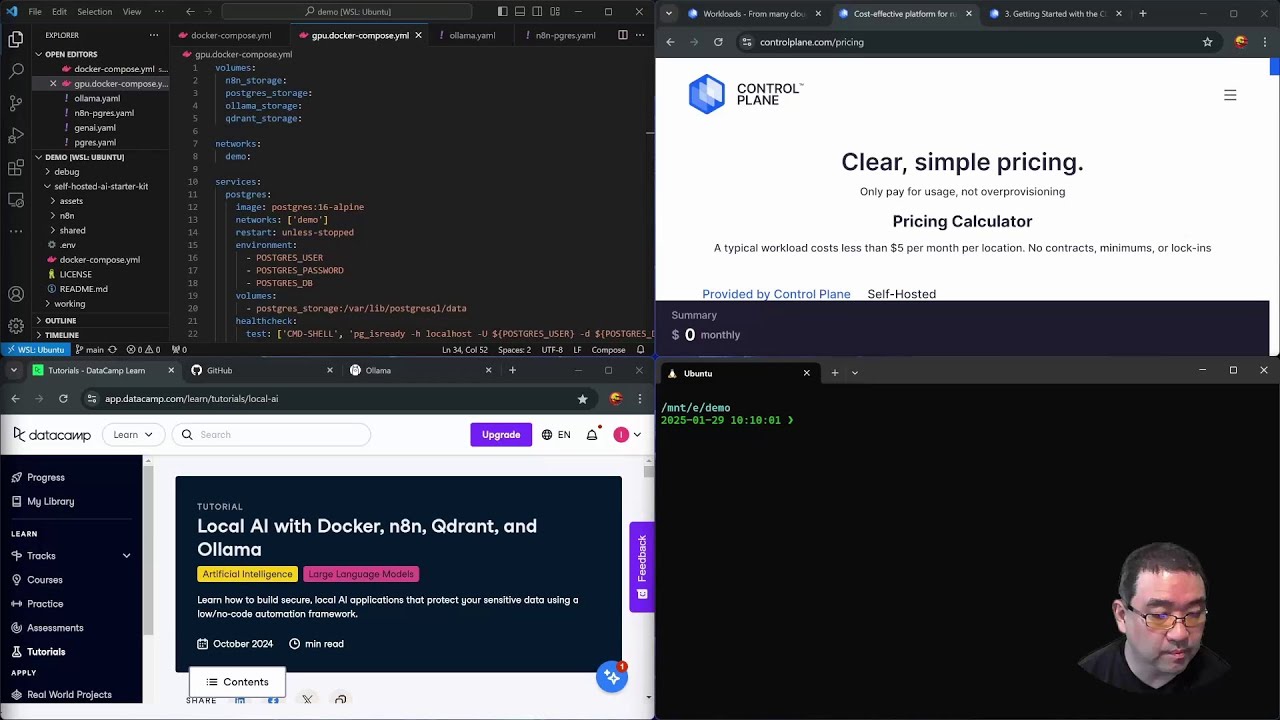Open VS Code Manage gear icon
Screen dimensions: 1280x720
click(16, 326)
